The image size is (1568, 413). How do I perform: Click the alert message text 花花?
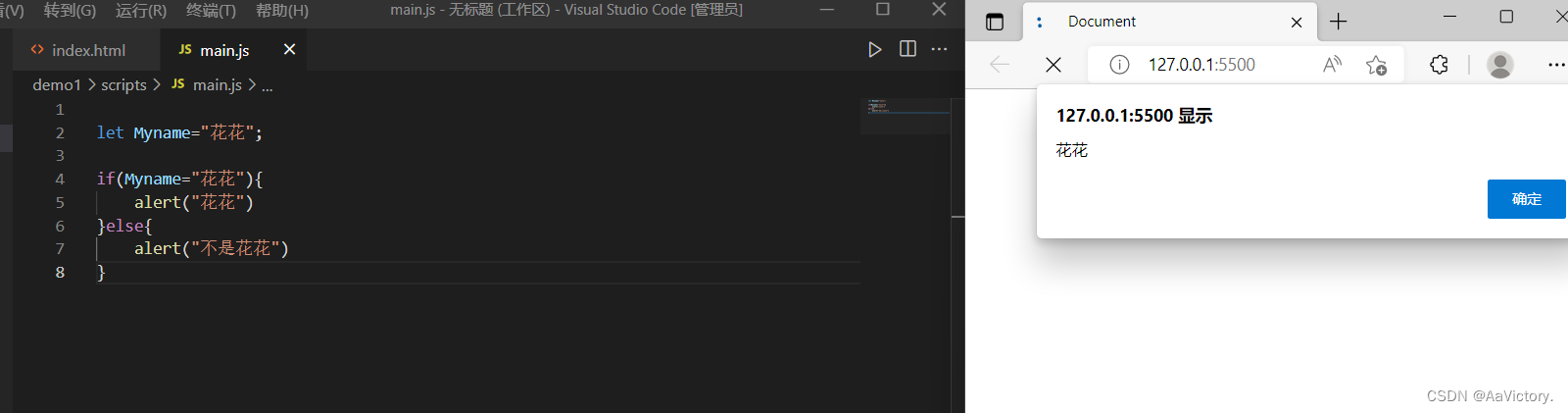(1072, 150)
